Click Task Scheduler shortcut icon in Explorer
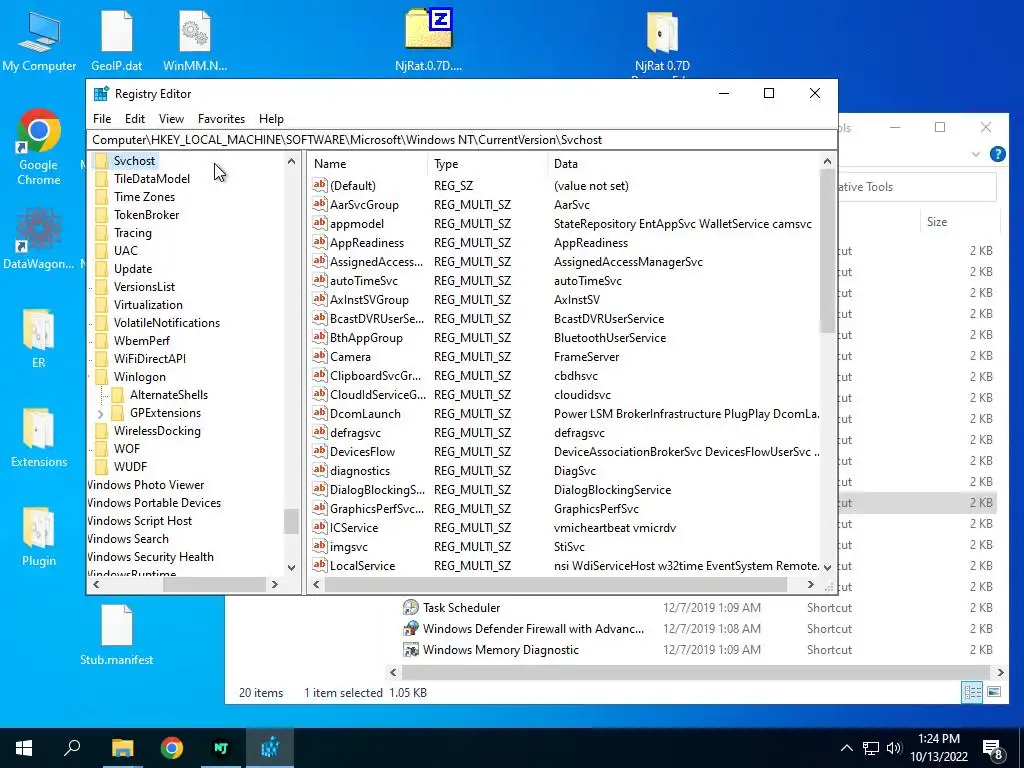This screenshot has height=768, width=1024. click(x=411, y=607)
